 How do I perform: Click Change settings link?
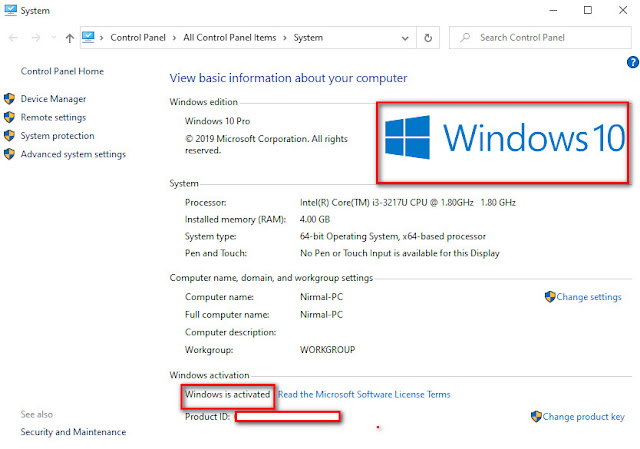[x=589, y=297]
